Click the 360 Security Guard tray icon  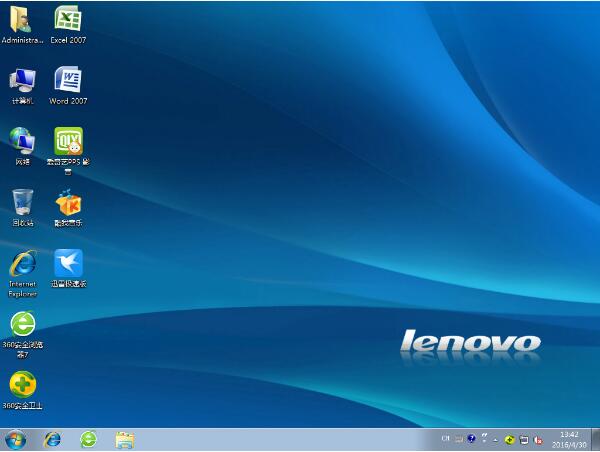click(x=509, y=440)
